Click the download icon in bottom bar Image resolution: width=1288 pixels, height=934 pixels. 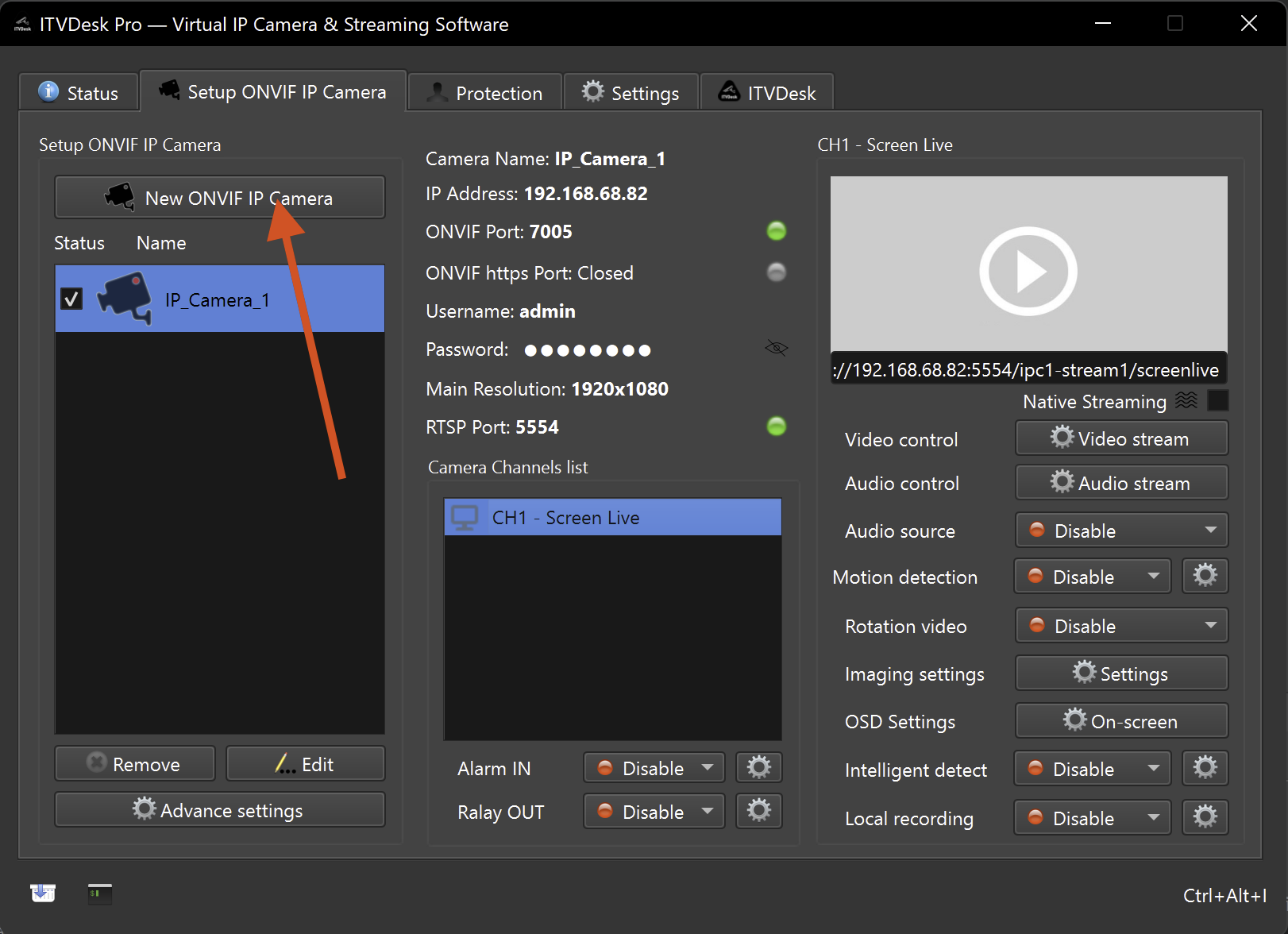(x=43, y=893)
